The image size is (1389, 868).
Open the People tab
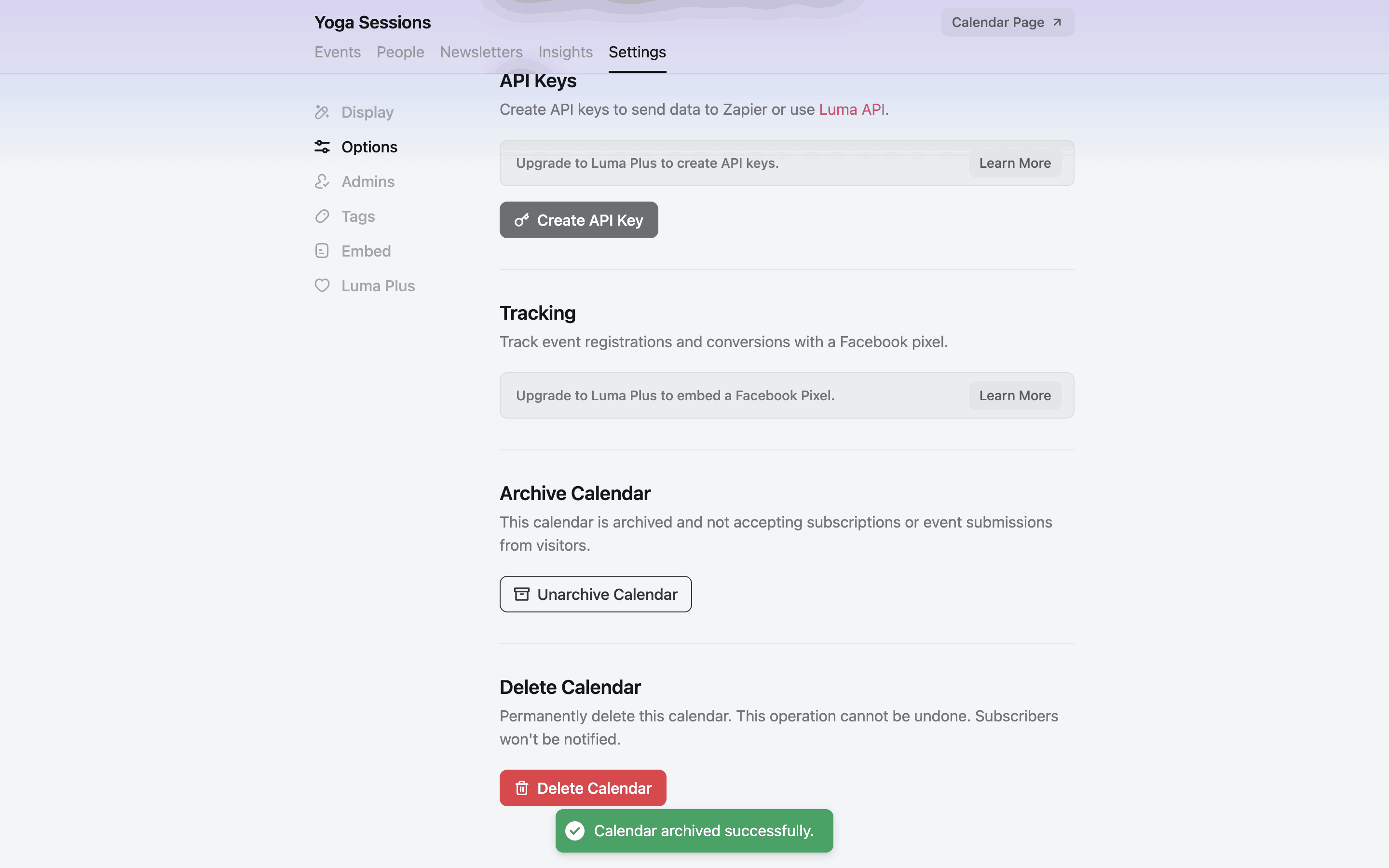400,52
